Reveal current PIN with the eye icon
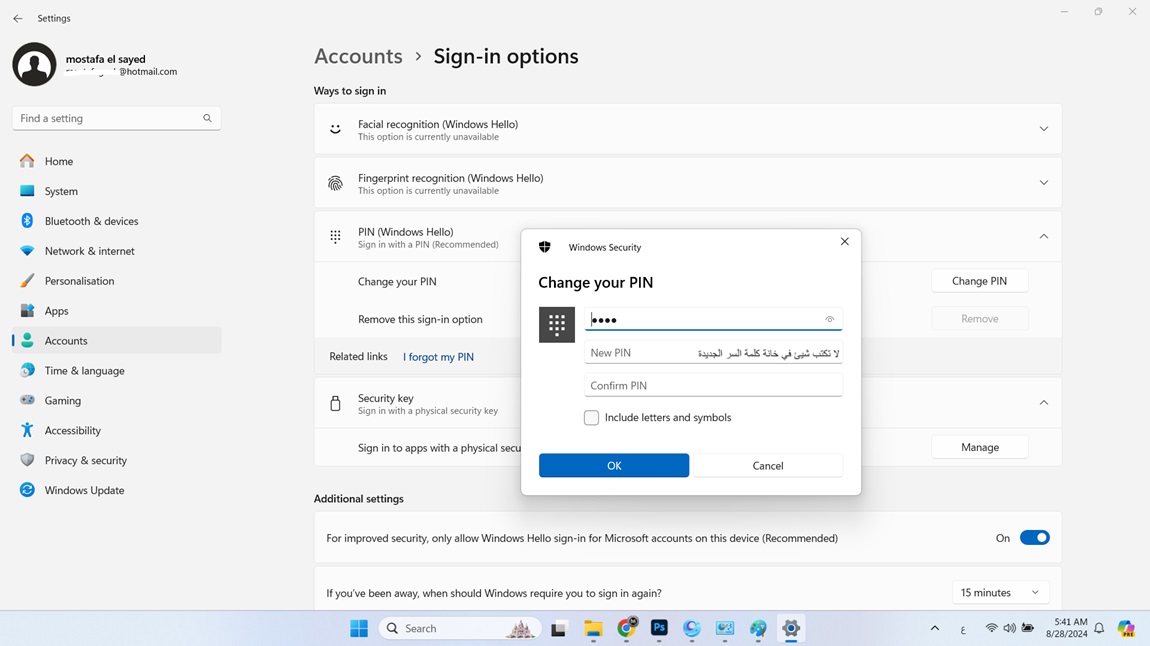 [x=829, y=320]
